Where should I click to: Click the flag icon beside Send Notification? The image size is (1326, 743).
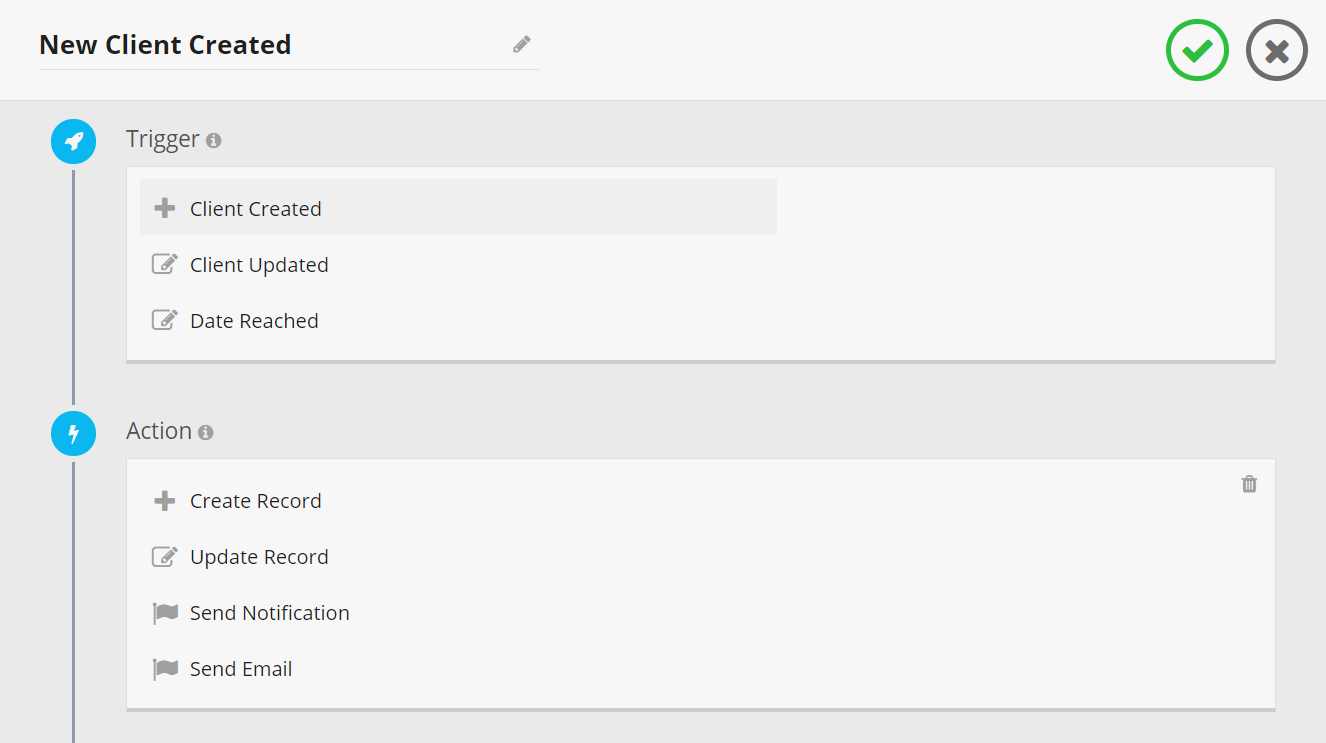(x=165, y=613)
